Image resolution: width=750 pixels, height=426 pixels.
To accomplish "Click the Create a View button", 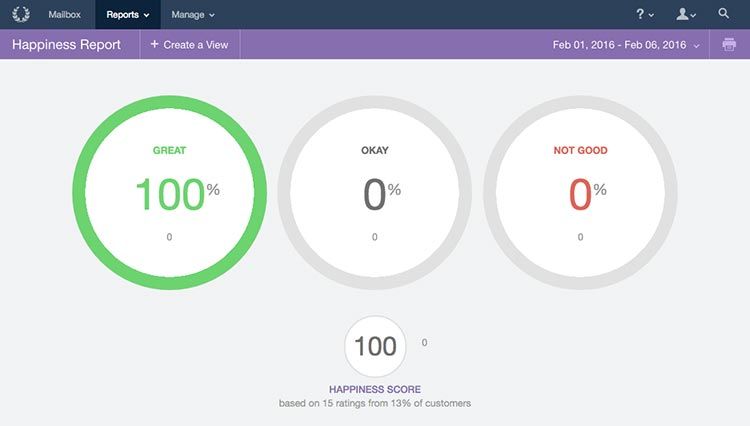I will tap(190, 45).
